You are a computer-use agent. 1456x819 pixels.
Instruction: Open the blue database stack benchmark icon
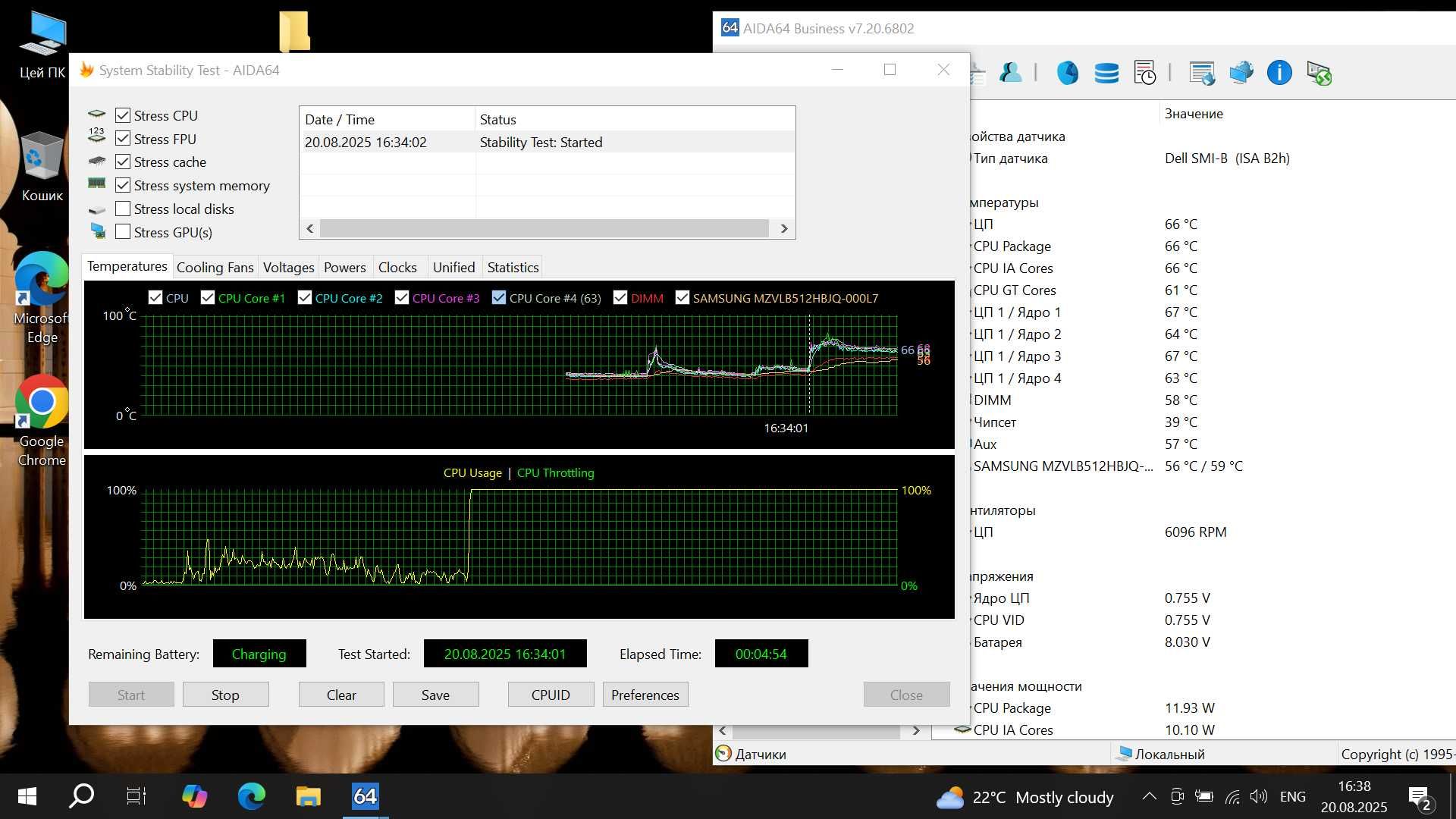[x=1106, y=73]
